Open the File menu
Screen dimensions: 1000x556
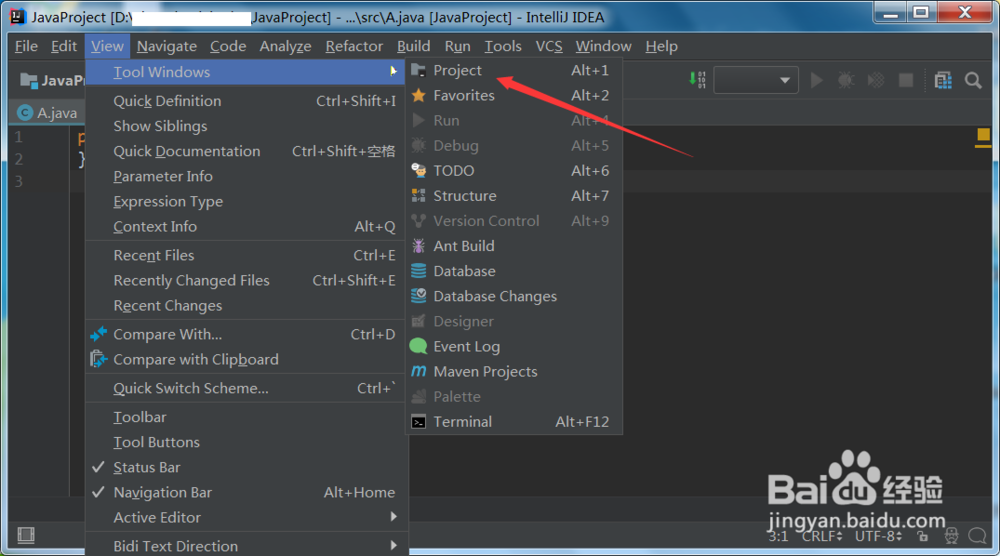pyautogui.click(x=26, y=46)
